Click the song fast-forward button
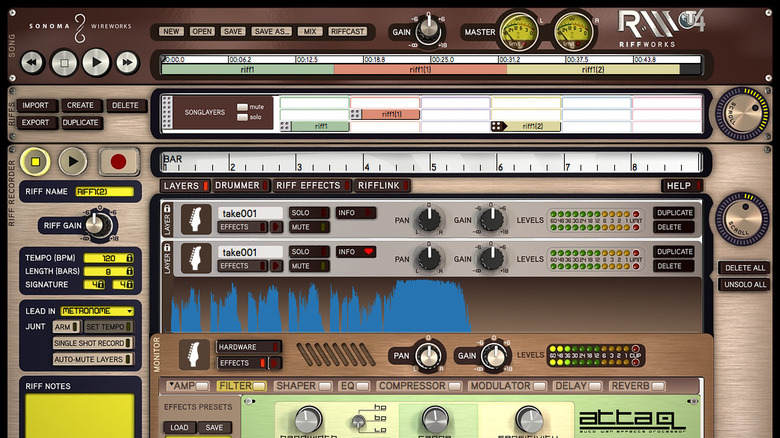Image resolution: width=780 pixels, height=438 pixels. (x=127, y=63)
